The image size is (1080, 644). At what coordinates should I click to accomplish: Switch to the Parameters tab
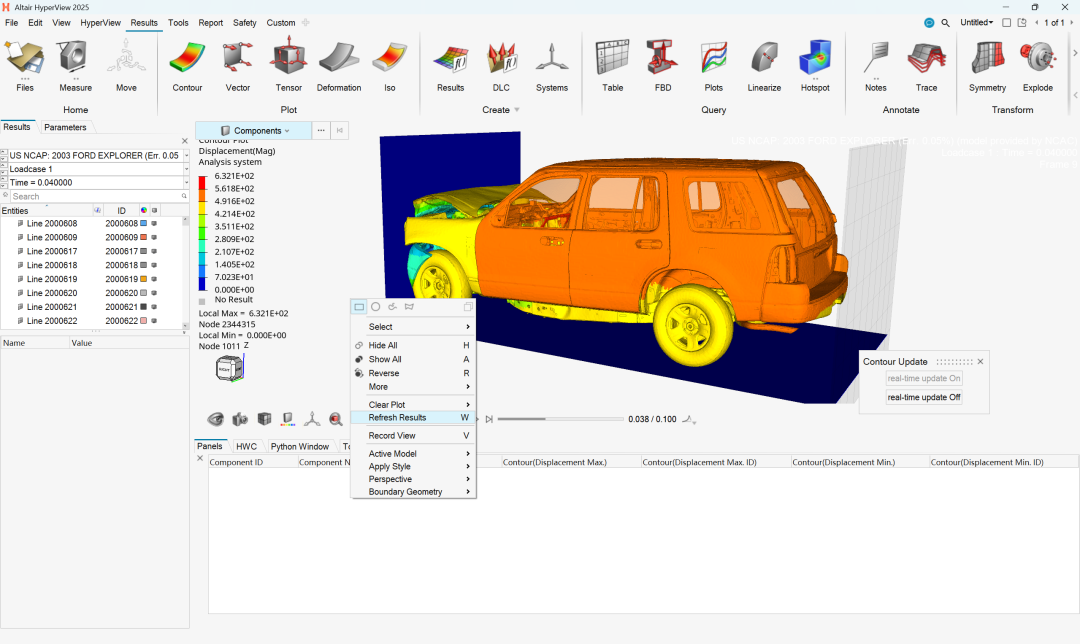(x=65, y=127)
